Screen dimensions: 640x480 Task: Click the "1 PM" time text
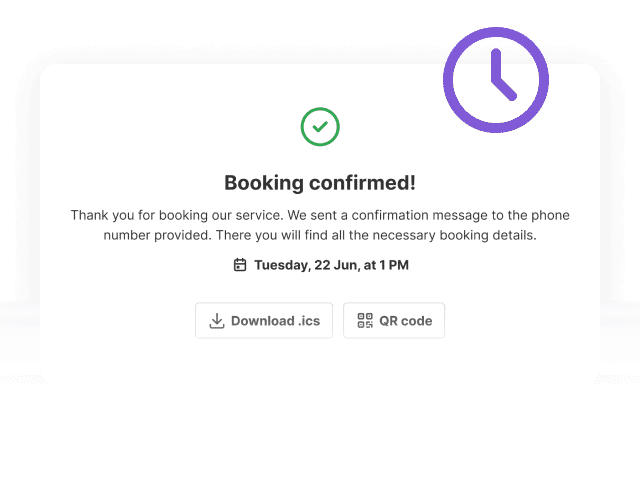pyautogui.click(x=394, y=265)
